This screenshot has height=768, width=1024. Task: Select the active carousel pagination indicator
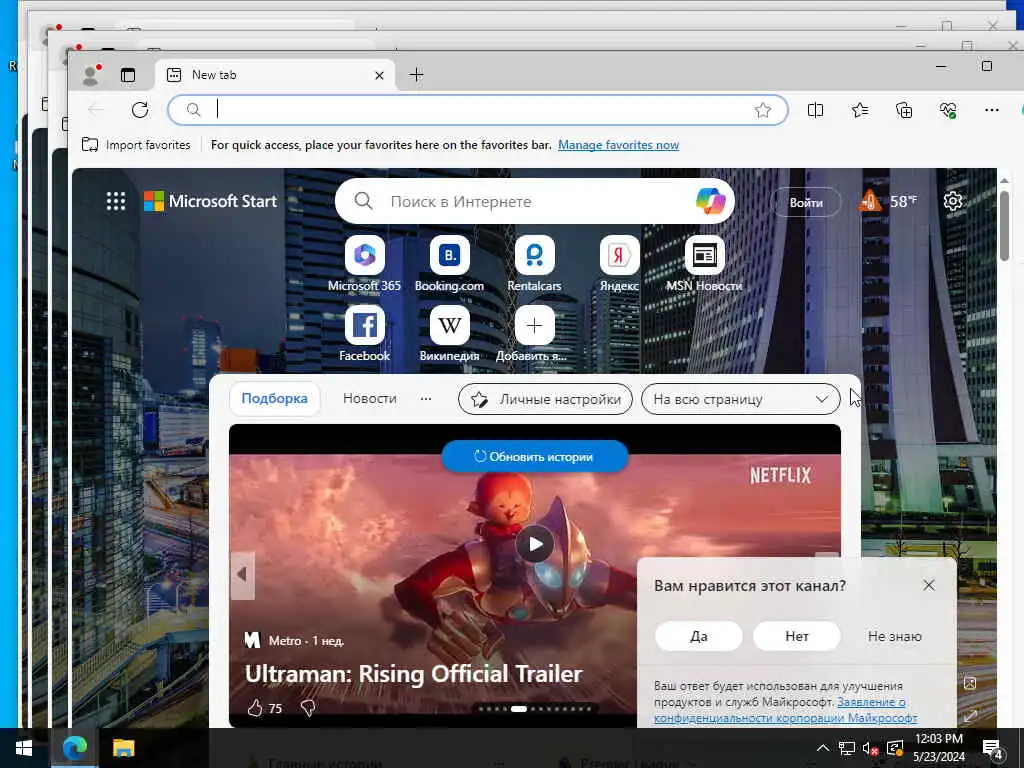[519, 709]
